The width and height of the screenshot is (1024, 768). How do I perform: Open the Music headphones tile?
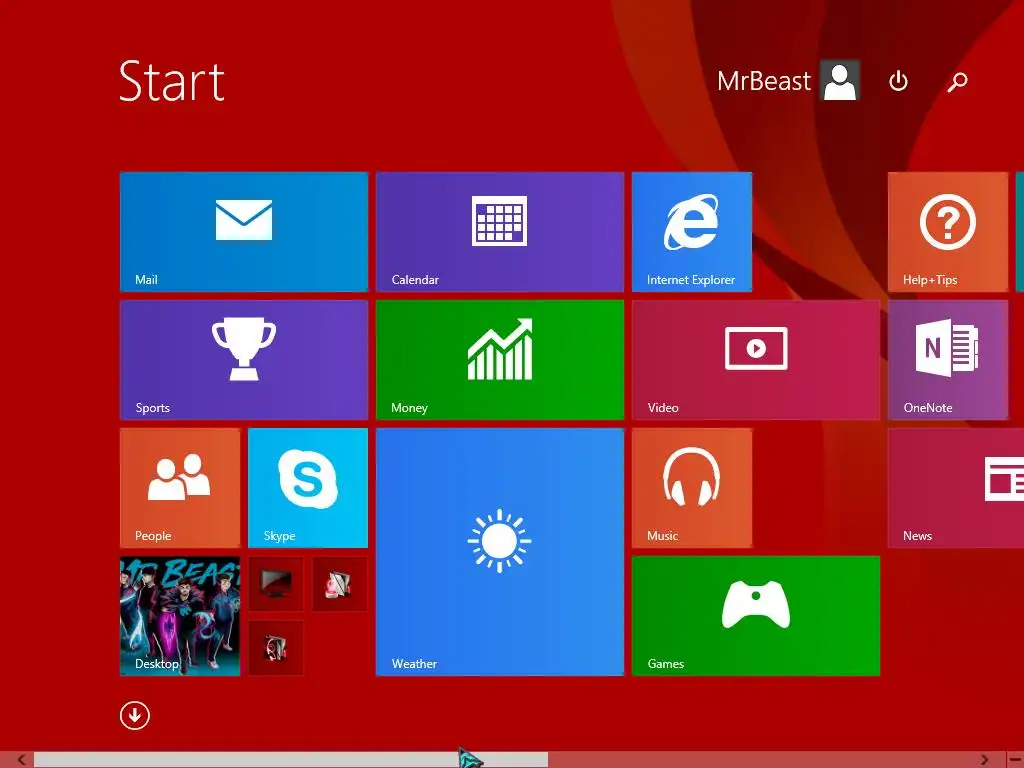(x=692, y=487)
